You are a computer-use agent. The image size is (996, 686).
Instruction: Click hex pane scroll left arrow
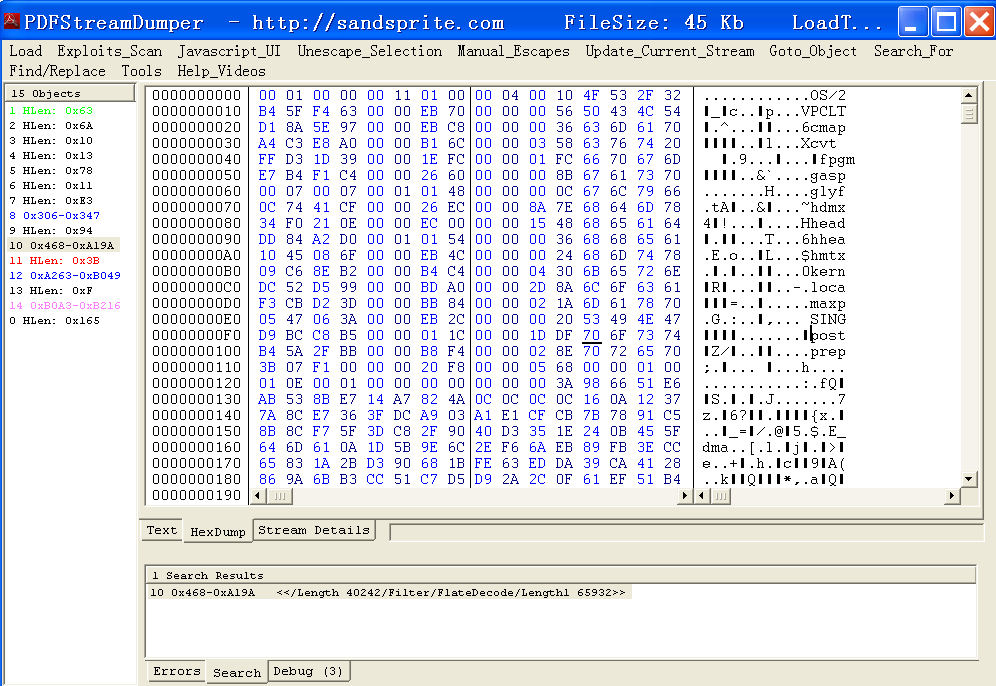click(258, 495)
